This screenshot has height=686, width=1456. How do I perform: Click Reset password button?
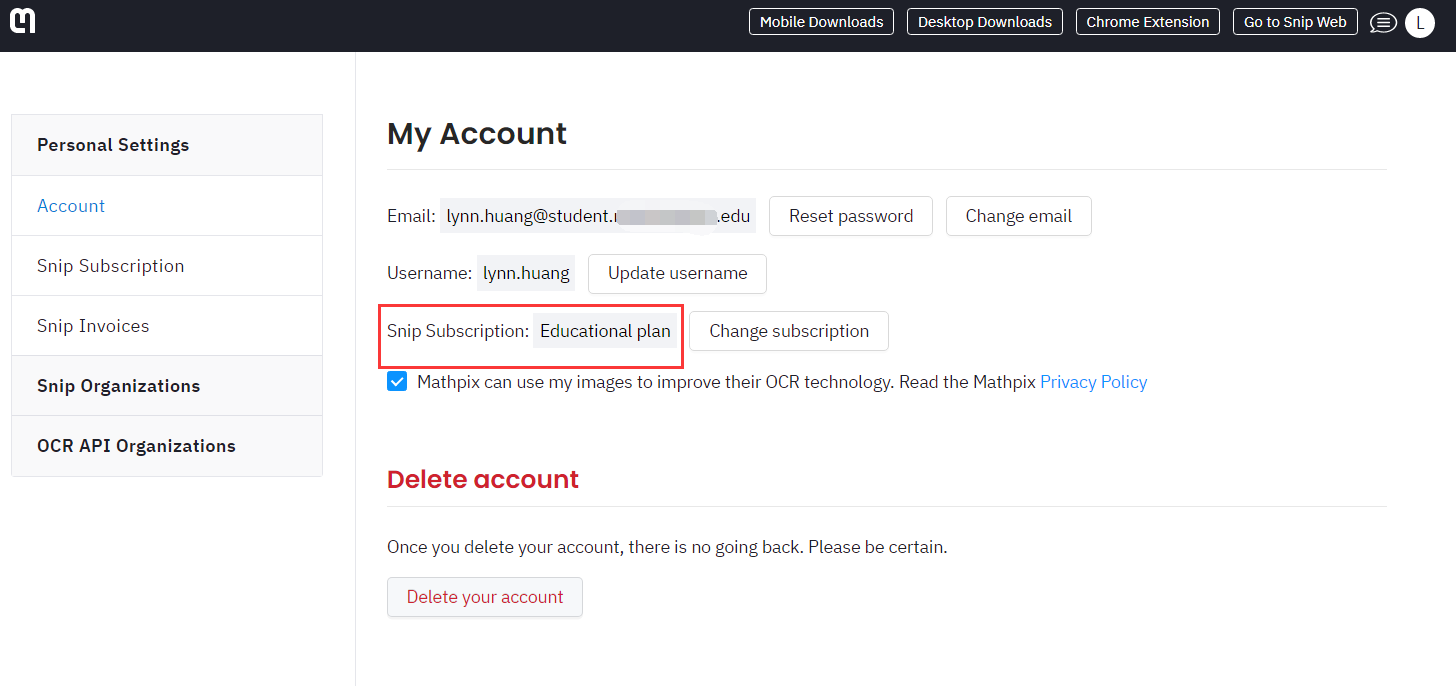pyautogui.click(x=851, y=216)
